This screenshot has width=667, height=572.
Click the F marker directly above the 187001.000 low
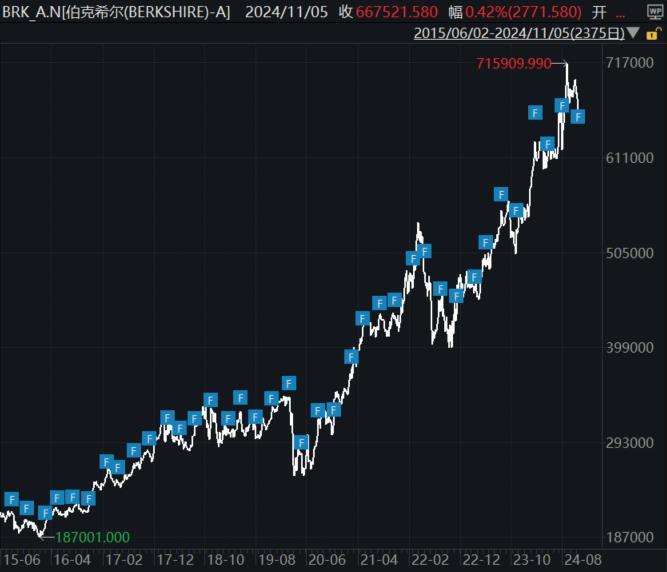(44, 513)
